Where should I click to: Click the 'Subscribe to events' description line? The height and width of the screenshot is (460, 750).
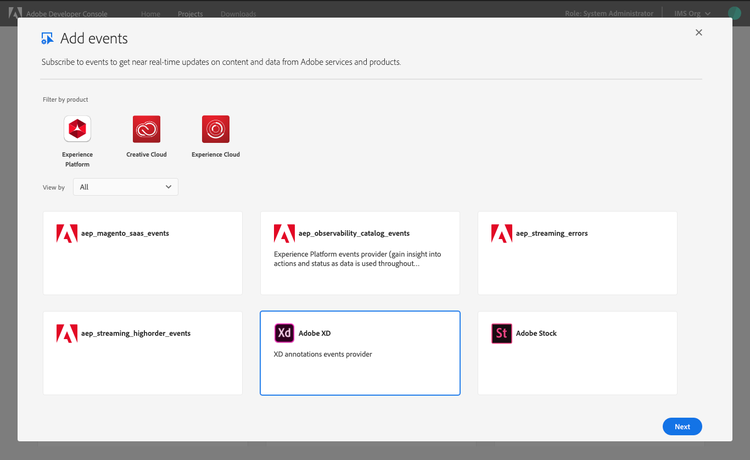point(221,62)
